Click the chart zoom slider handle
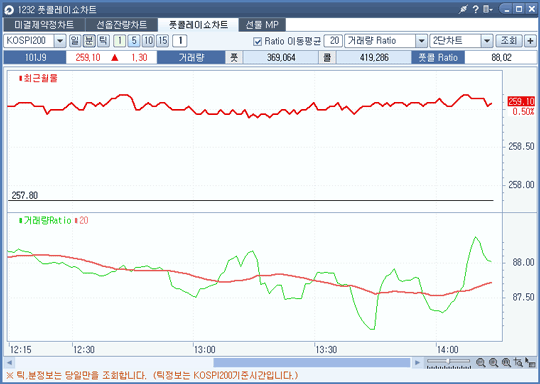Image resolution: width=540 pixels, height=384 pixels. tap(448, 361)
